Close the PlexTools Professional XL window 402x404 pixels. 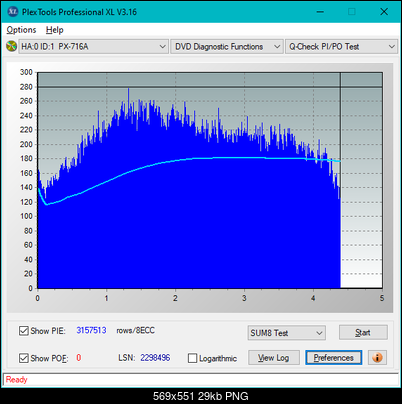(x=384, y=12)
